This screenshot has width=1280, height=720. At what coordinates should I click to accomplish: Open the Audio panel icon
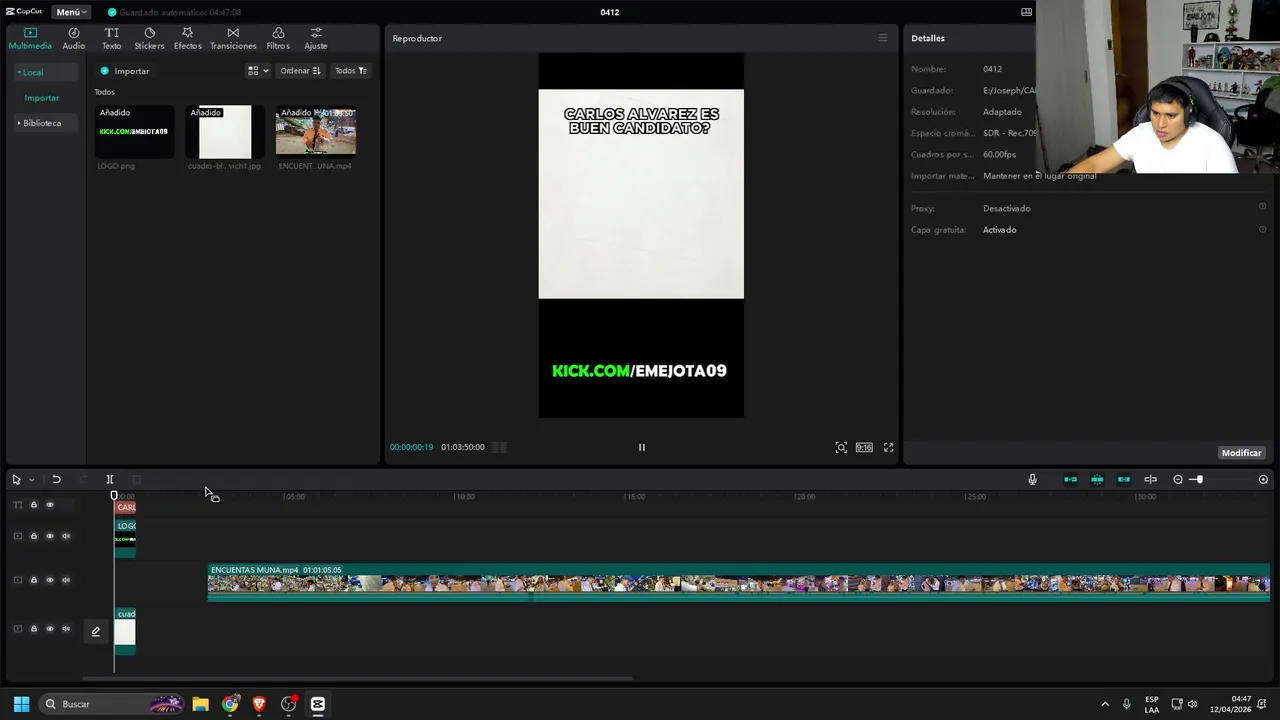pos(73,38)
